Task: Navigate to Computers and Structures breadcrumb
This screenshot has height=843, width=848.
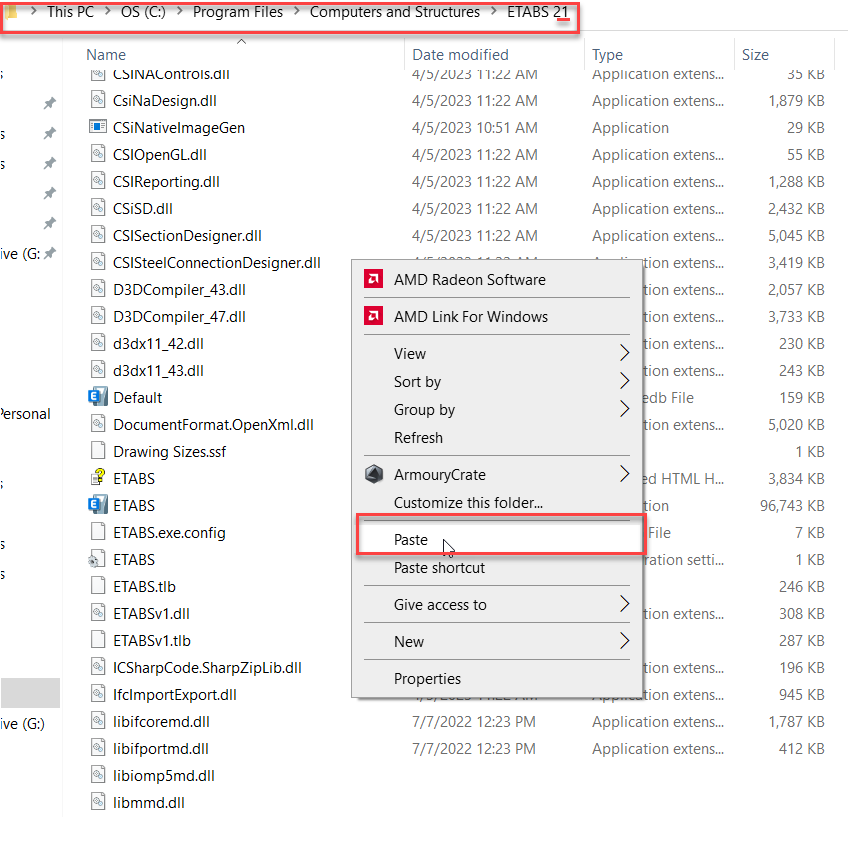Action: [x=394, y=13]
